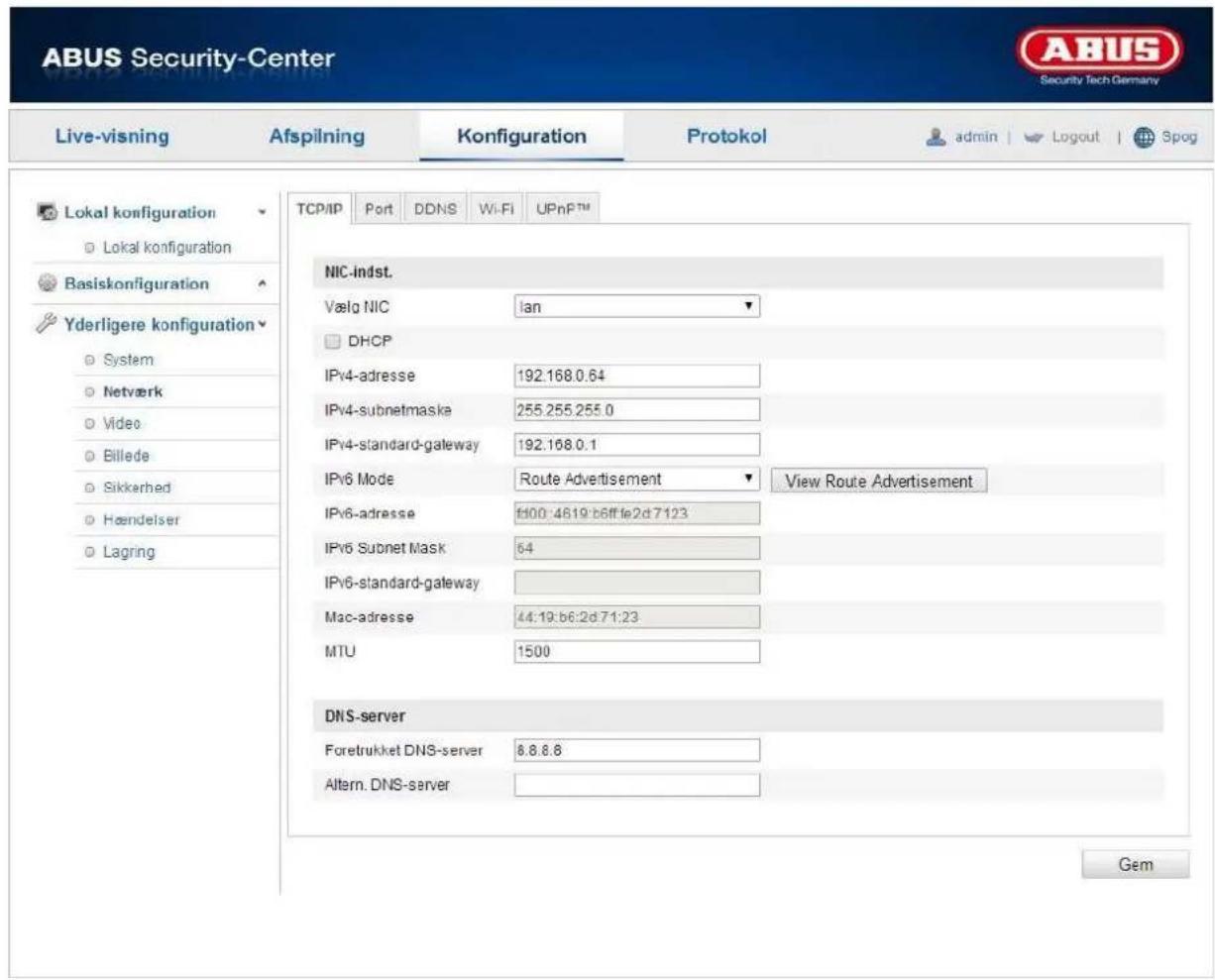This screenshot has height=980, width=1215.
Task: Collapse the Lokal konfiguration section
Action: (262, 213)
